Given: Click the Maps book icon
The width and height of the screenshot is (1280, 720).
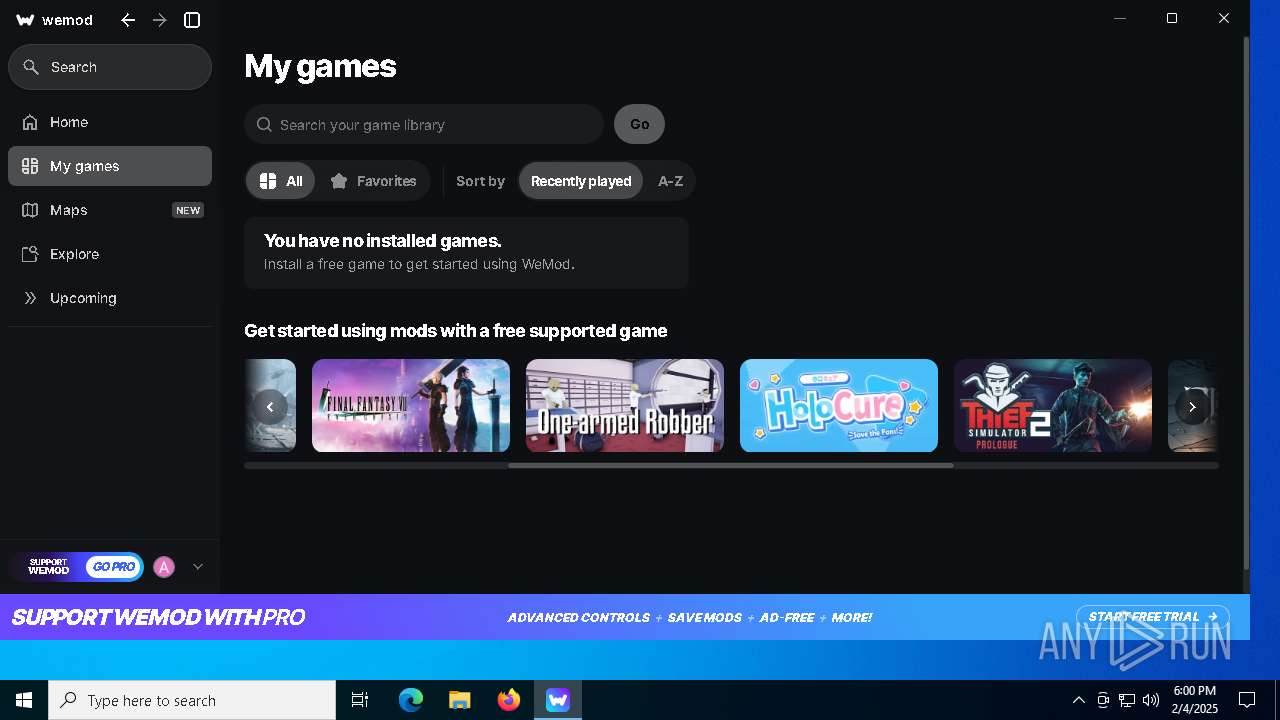Looking at the screenshot, I should (30, 210).
